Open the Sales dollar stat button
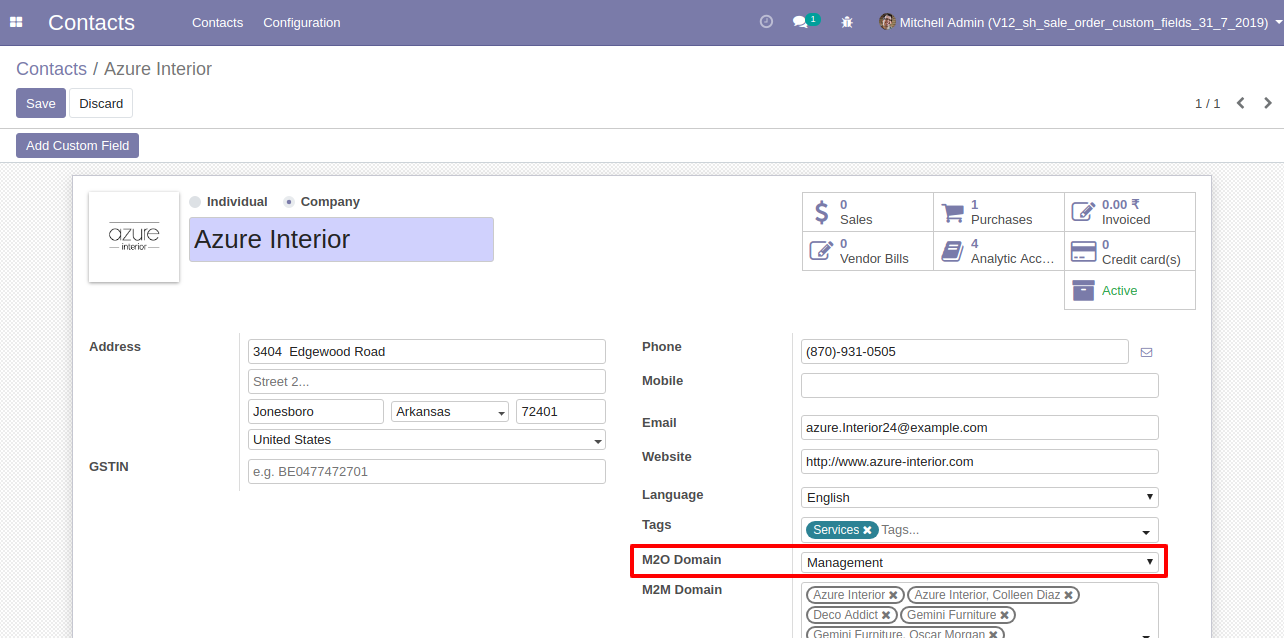 pos(868,212)
